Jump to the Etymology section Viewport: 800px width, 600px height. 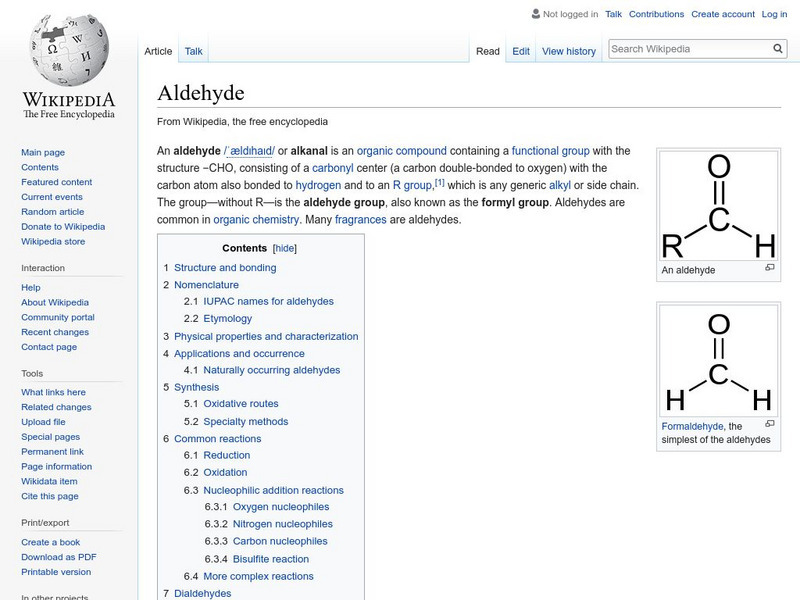(x=228, y=318)
